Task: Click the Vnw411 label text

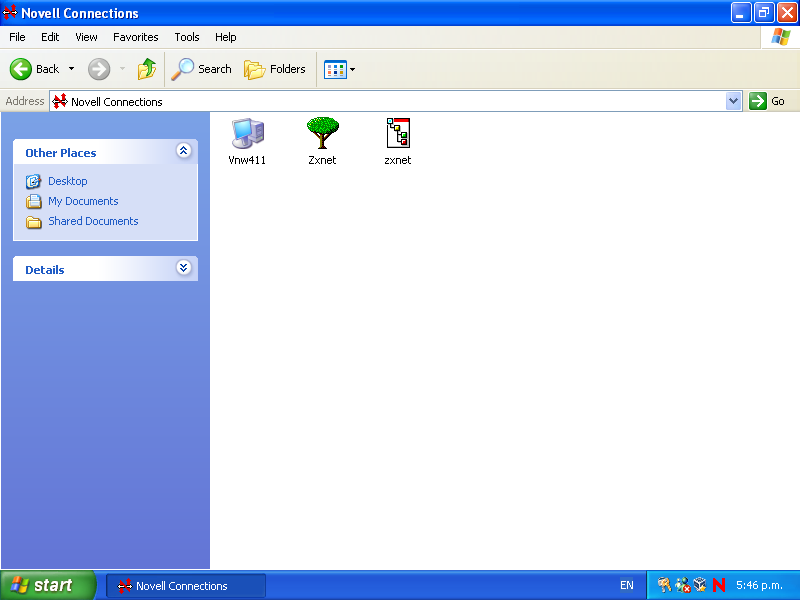Action: pyautogui.click(x=247, y=160)
